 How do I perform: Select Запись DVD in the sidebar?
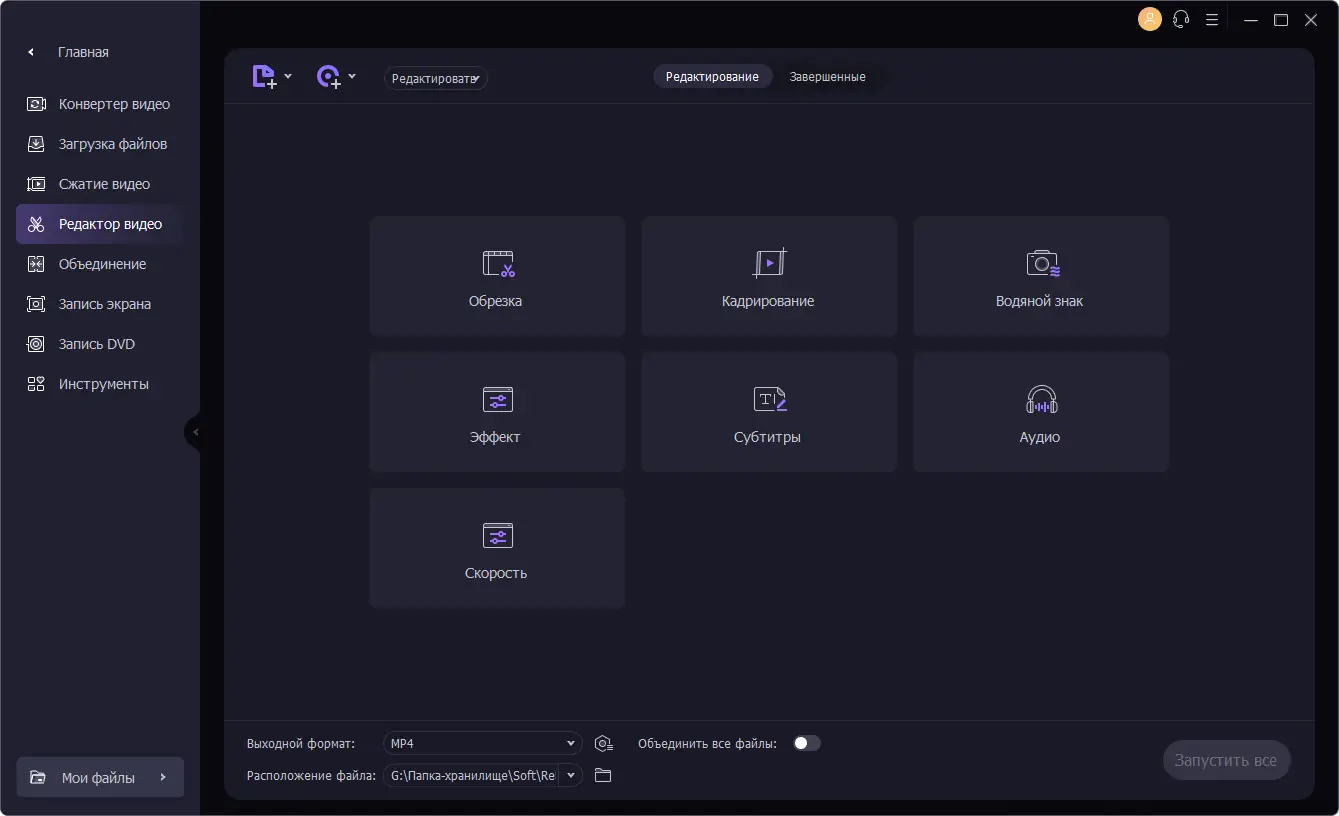point(100,344)
